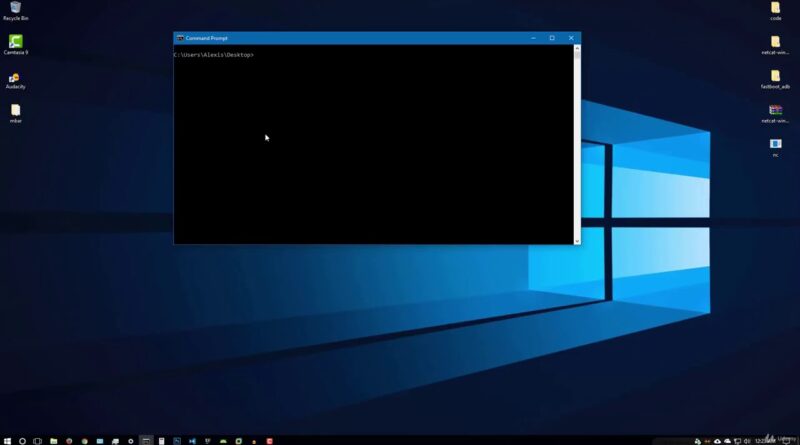Launch Camtasia 9 from the desktop
The image size is (800, 445).
(15, 45)
